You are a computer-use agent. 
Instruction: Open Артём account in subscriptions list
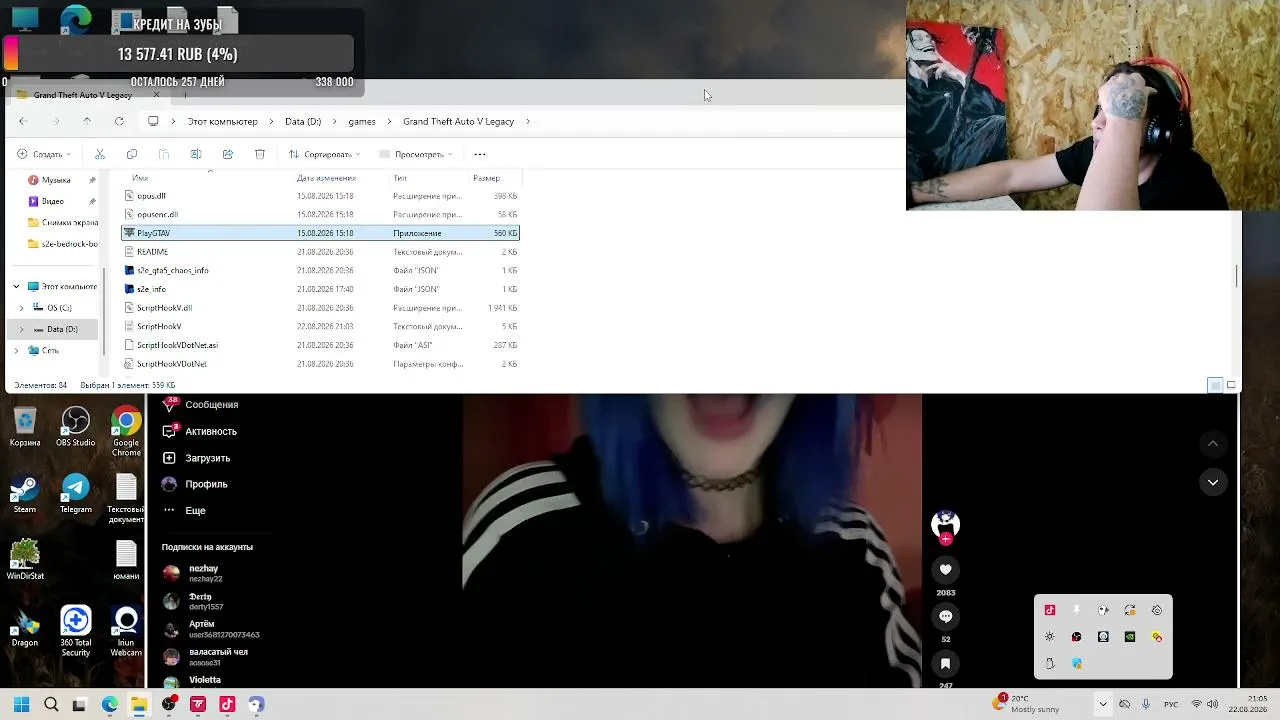tap(210, 629)
